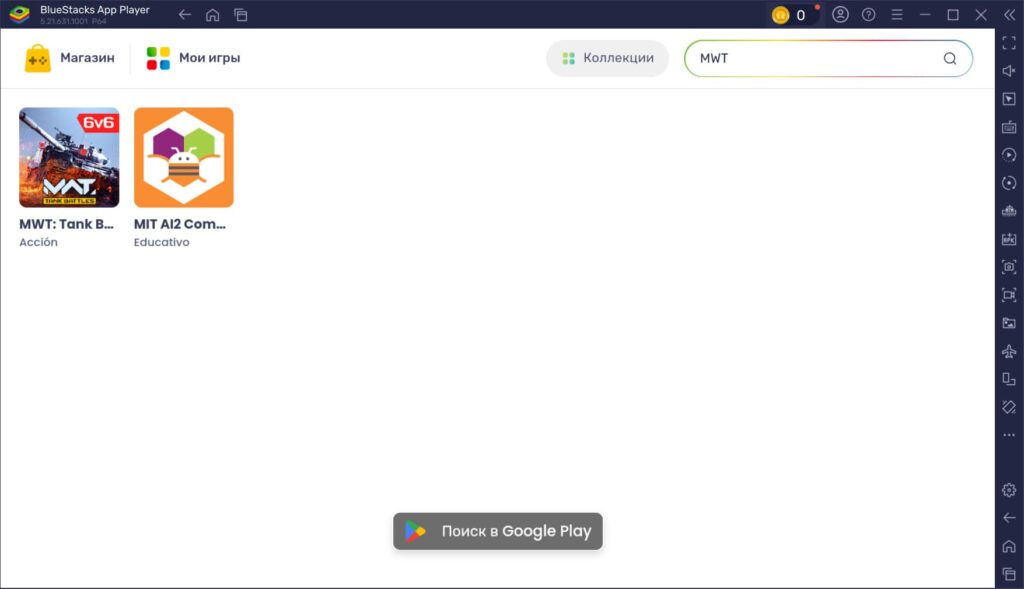This screenshot has width=1024, height=589.
Task: Open the MIT AI2 Companion app thumbnail
Action: [x=184, y=157]
